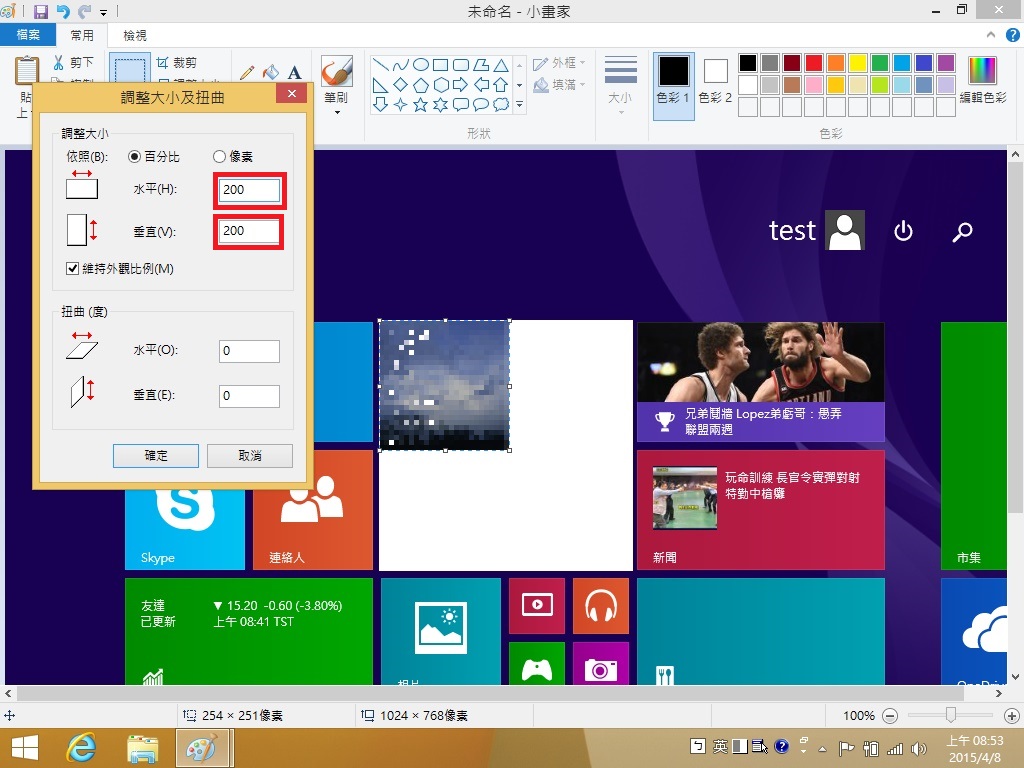Click the Paint Help question mark icon
1024x768 pixels.
1012,35
